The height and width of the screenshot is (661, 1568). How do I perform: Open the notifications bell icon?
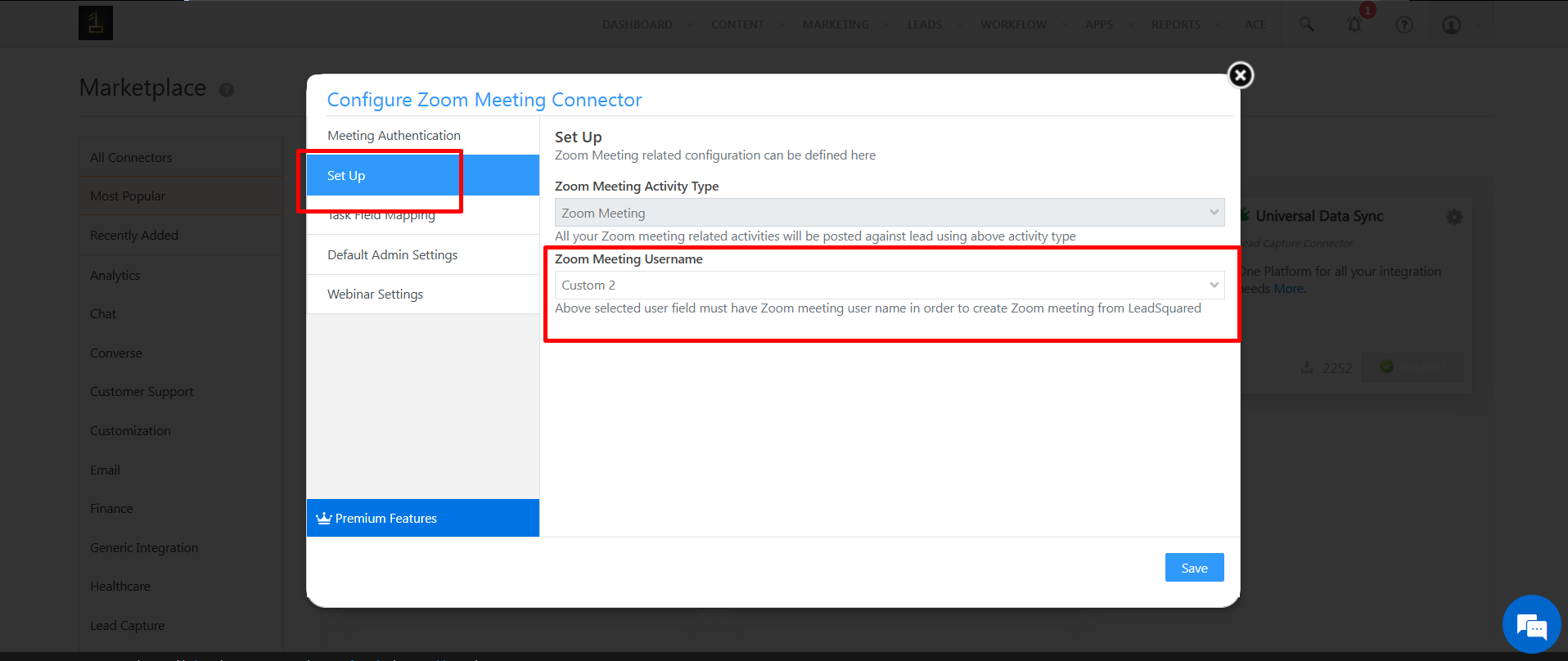point(1354,25)
